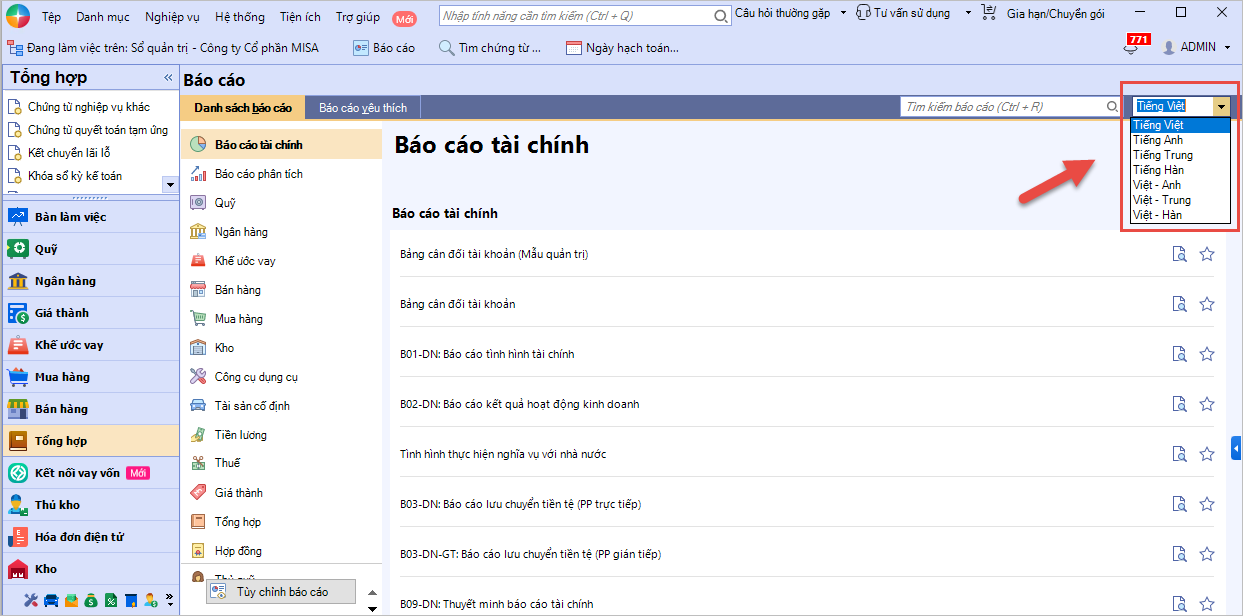
Task: Open the language dropdown arrow
Action: (1221, 106)
